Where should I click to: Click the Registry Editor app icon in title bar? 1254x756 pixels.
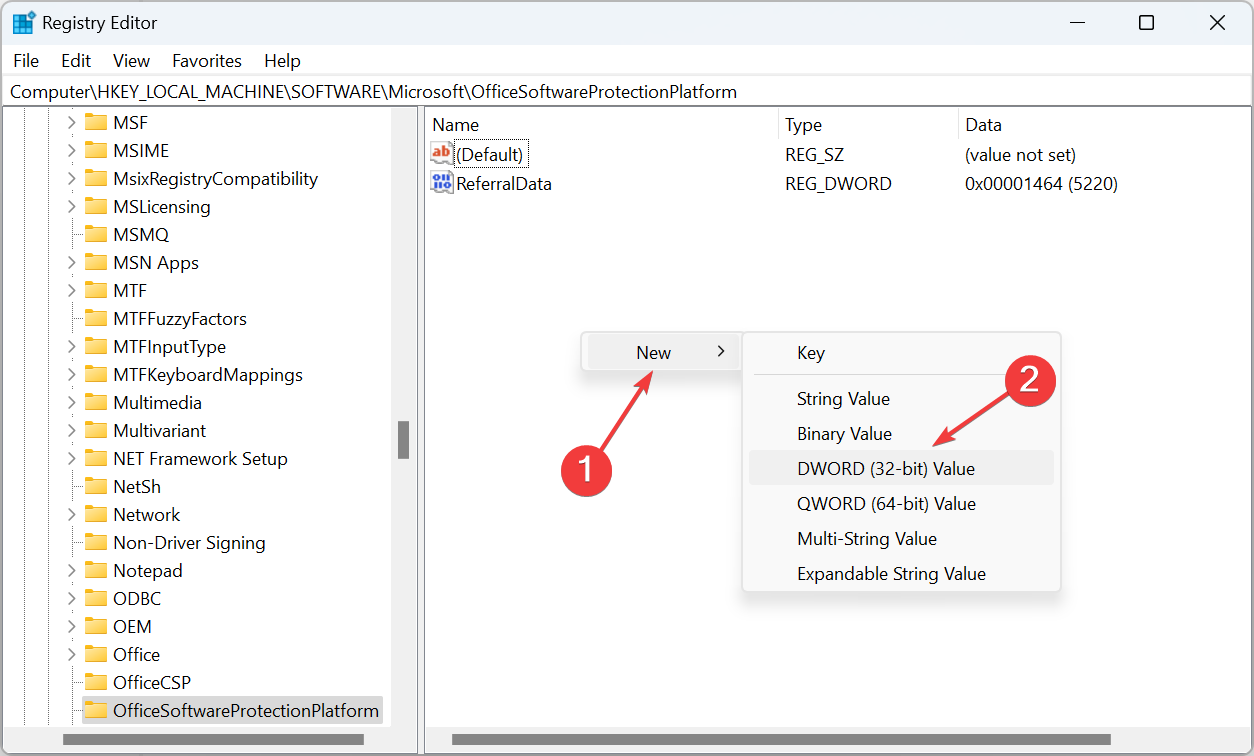tap(24, 23)
